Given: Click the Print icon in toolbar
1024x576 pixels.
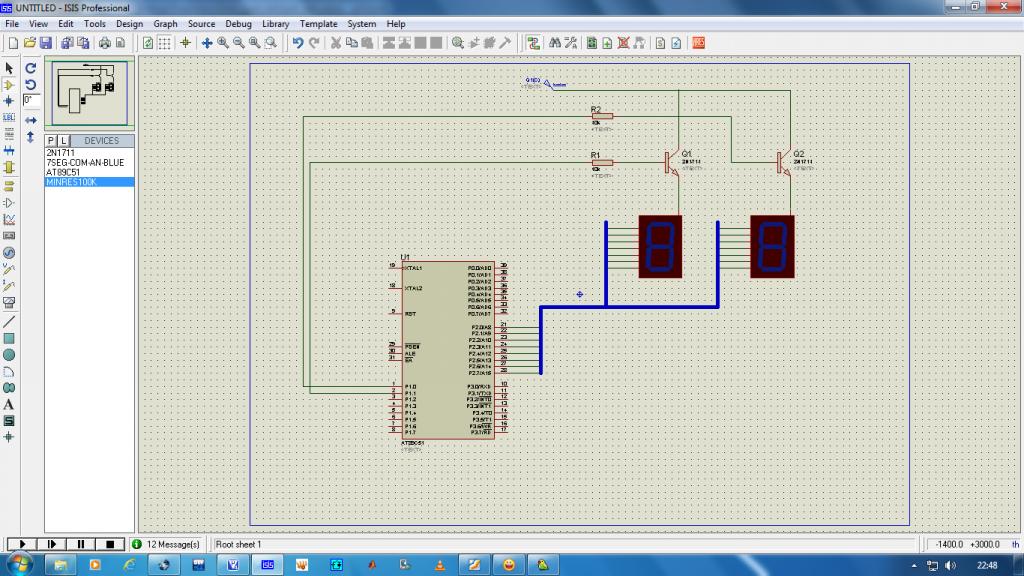Looking at the screenshot, I should point(104,43).
